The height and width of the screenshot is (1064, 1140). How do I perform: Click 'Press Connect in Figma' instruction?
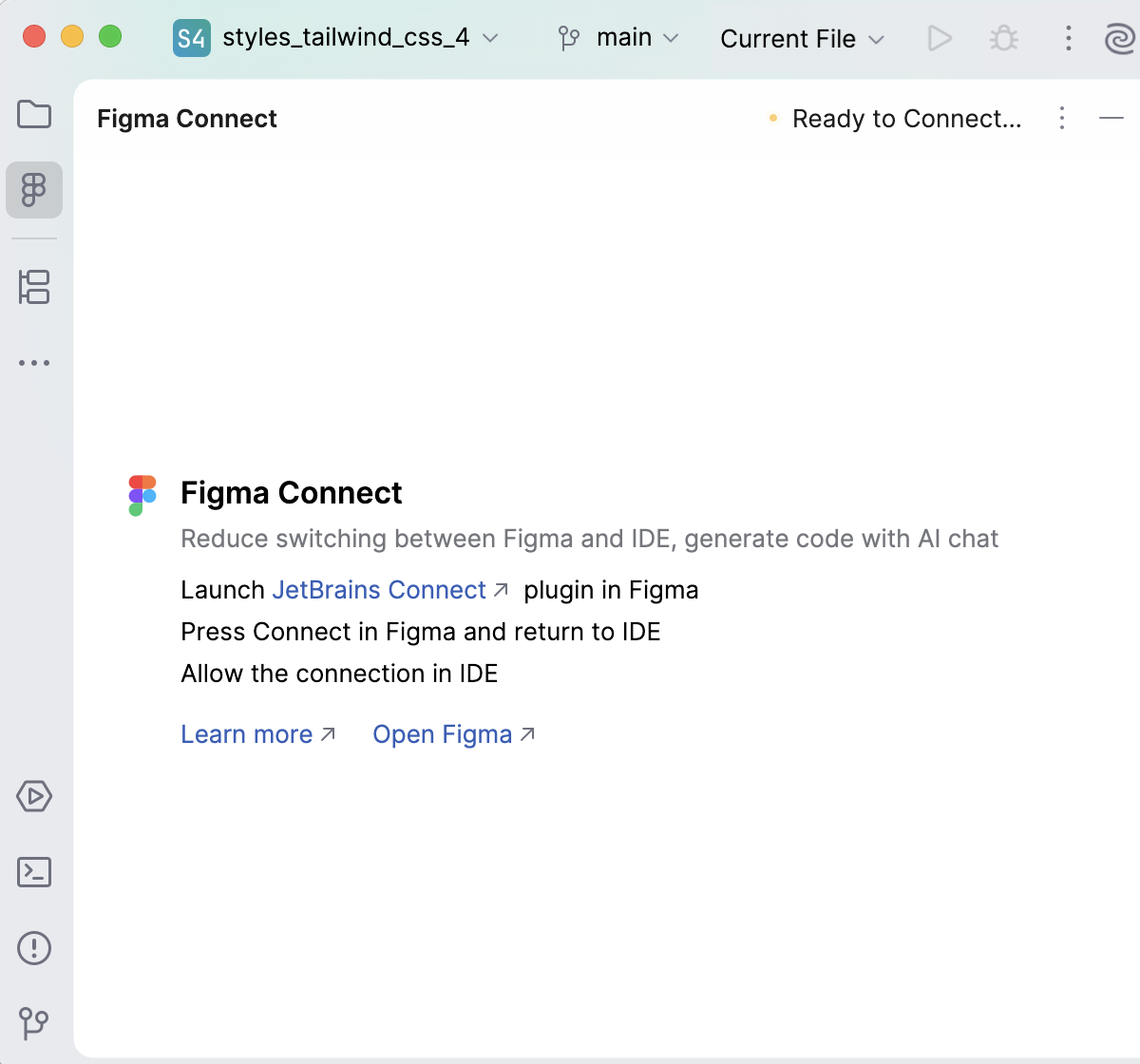tap(421, 632)
